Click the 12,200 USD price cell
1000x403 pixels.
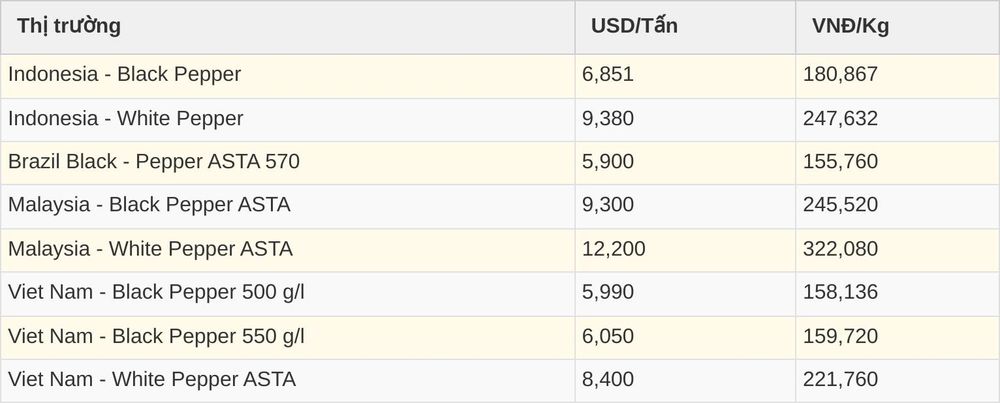[x=685, y=251]
